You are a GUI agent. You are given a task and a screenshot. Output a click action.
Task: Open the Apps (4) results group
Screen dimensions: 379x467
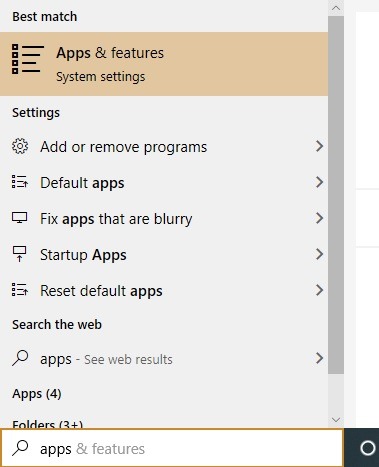coord(37,394)
